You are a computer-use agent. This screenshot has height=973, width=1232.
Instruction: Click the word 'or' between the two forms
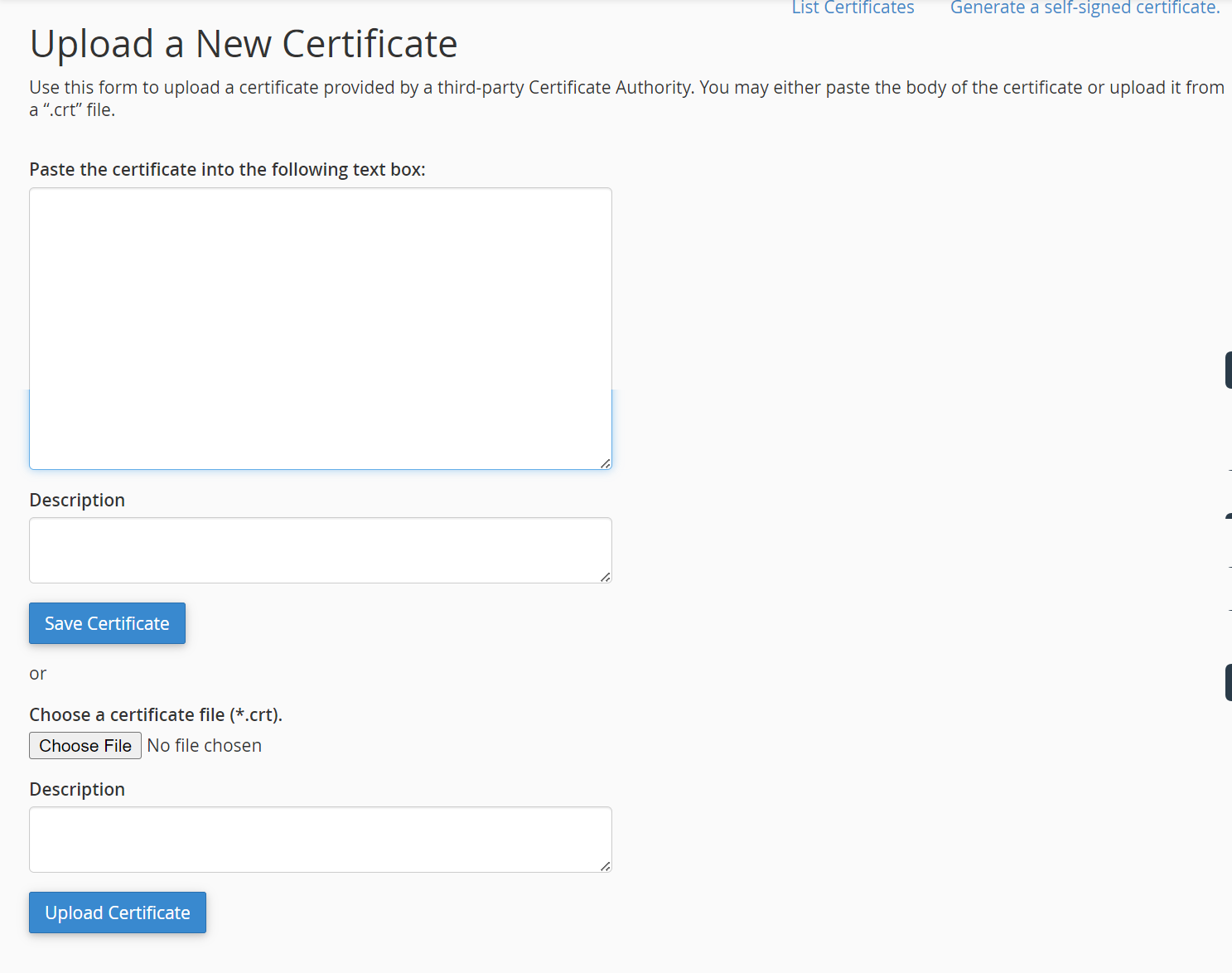pos(37,673)
